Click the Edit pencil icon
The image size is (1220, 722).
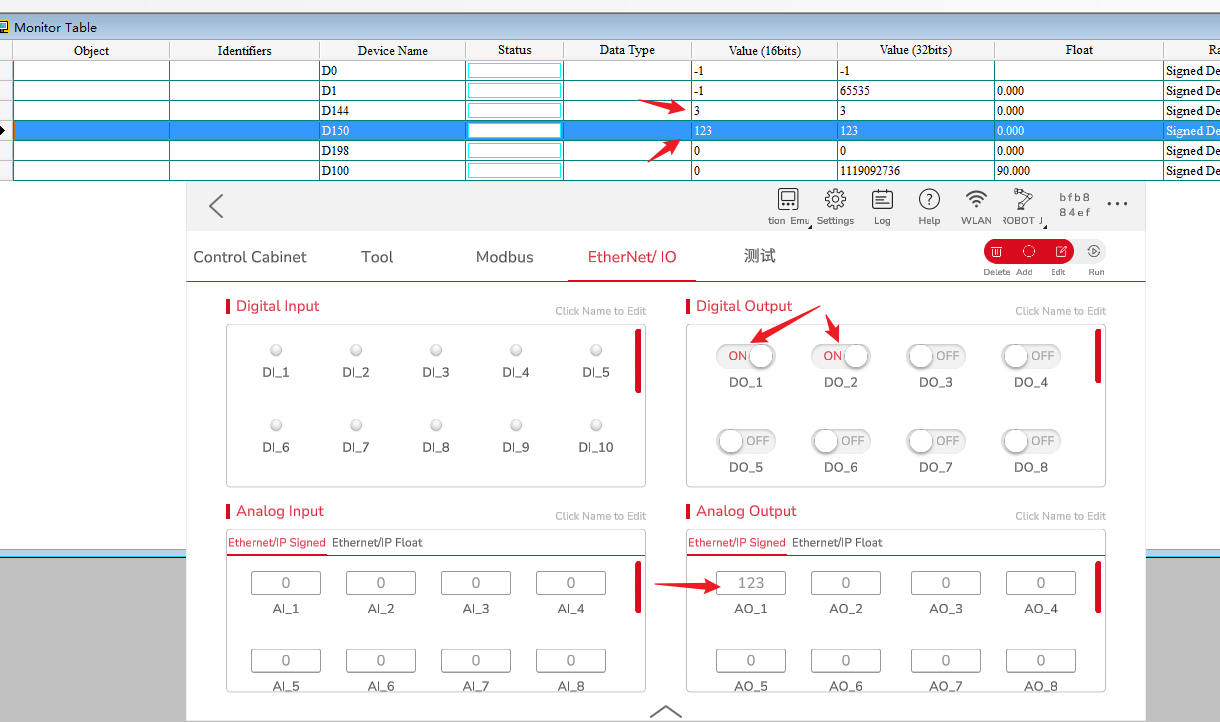tap(1061, 252)
